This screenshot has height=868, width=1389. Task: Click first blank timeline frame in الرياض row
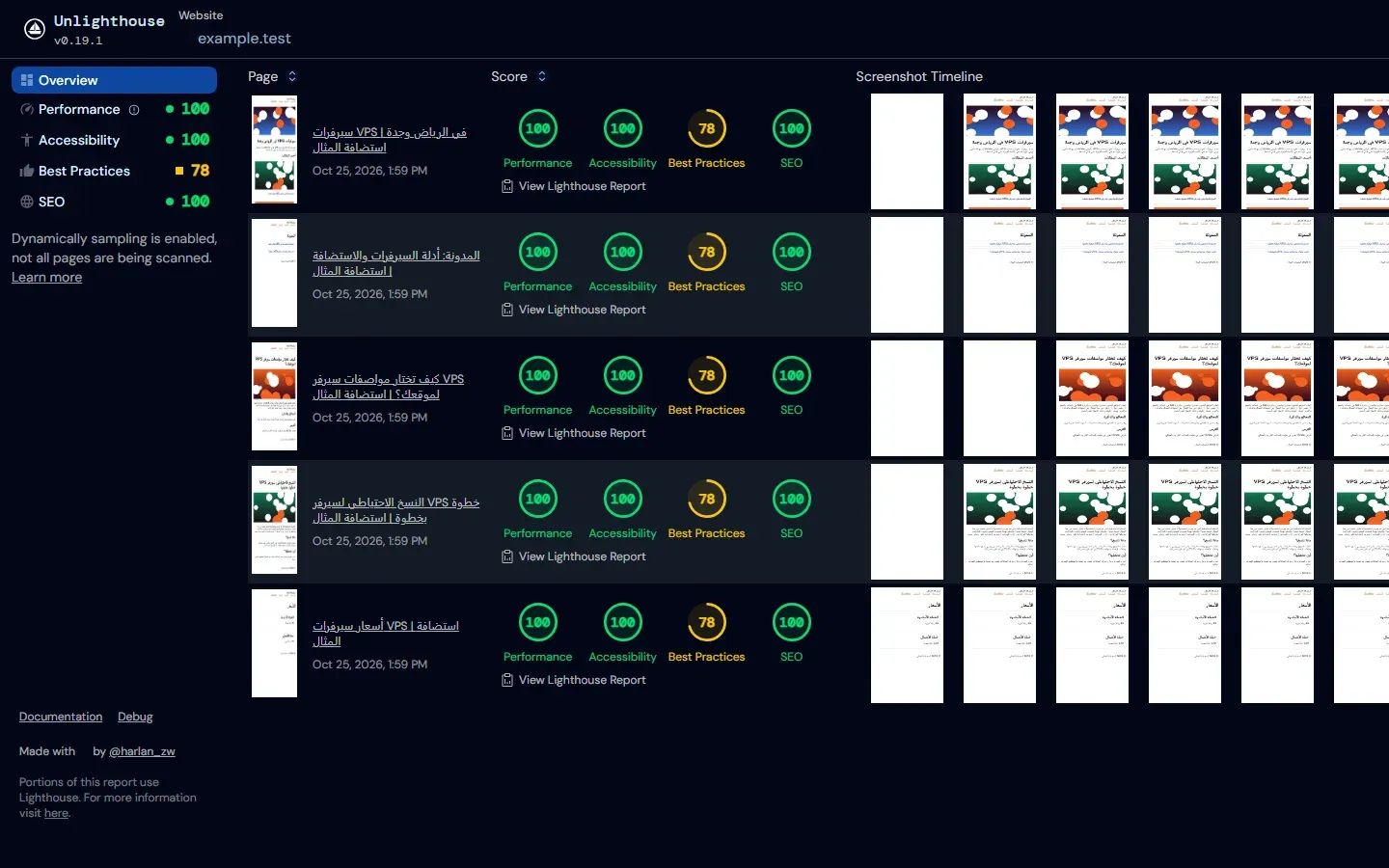point(907,151)
